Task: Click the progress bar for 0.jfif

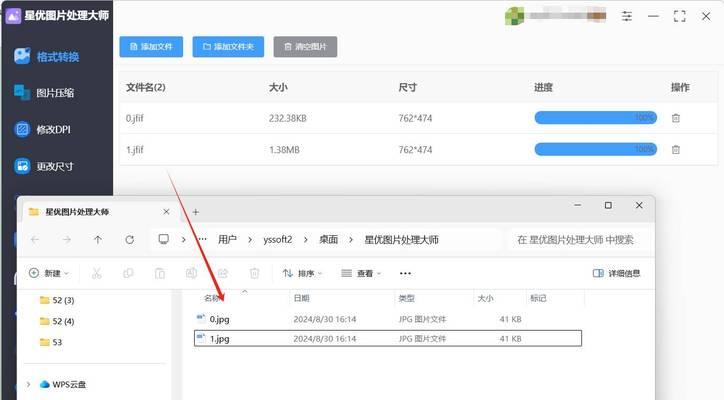Action: [x=596, y=118]
